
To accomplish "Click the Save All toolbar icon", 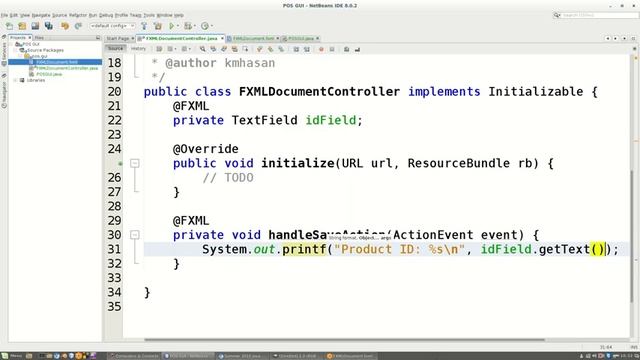I will pyautogui.click(x=49, y=26).
